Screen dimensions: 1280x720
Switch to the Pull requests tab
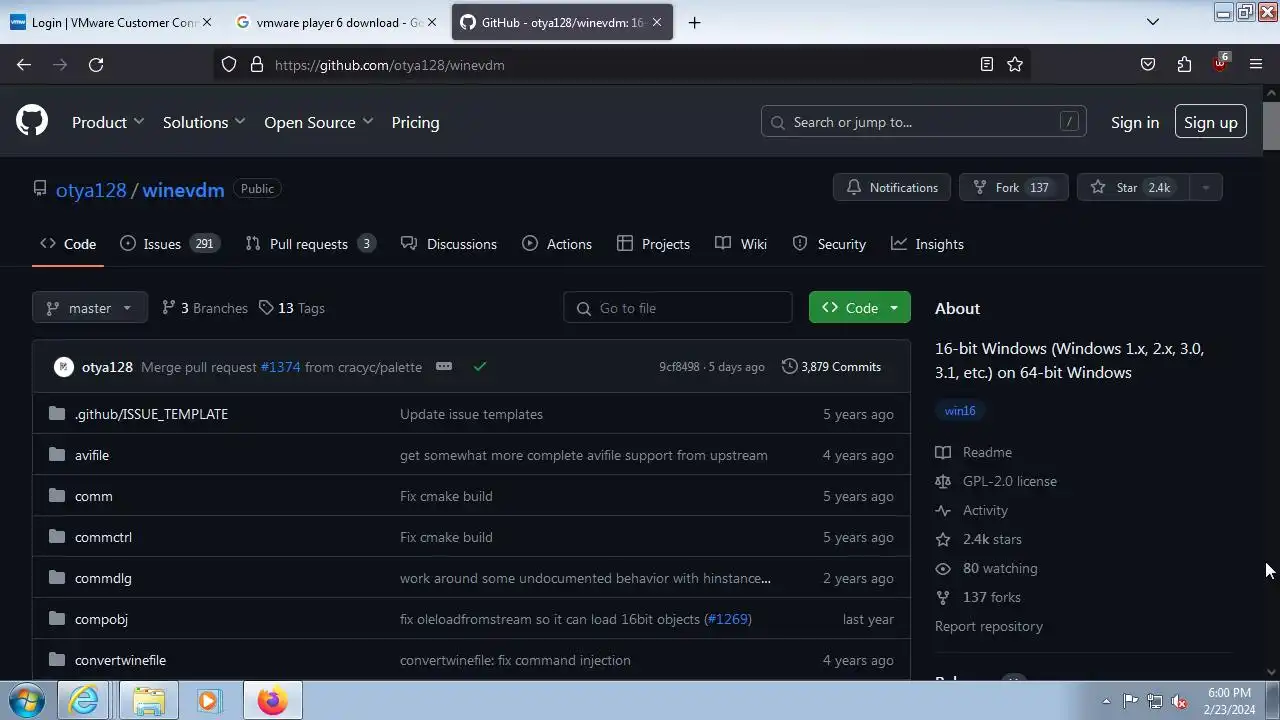tap(311, 244)
